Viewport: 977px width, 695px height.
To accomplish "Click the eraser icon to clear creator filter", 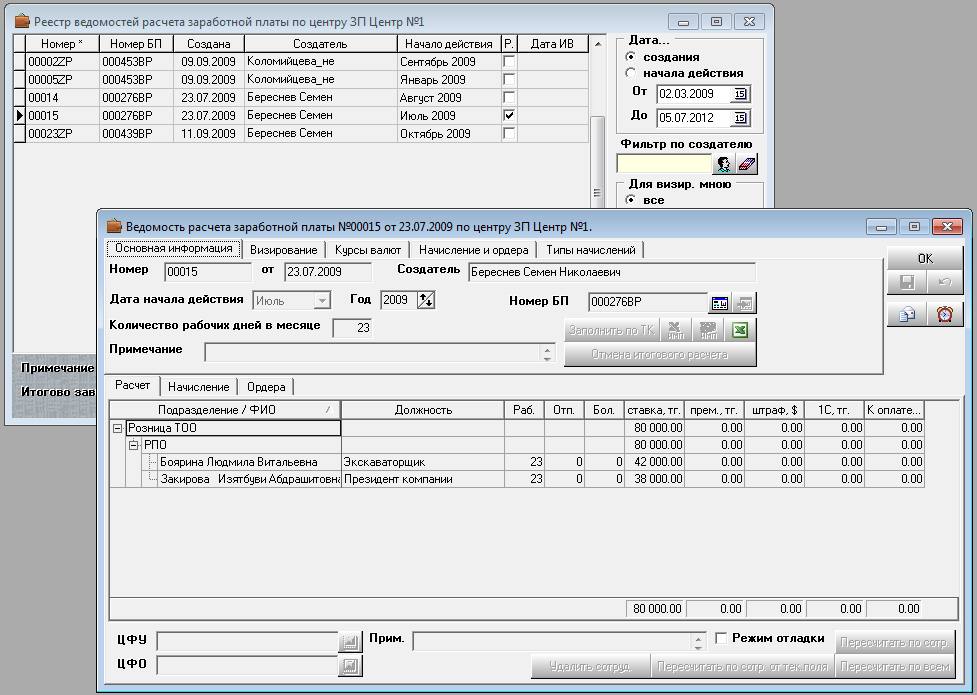I will pyautogui.click(x=746, y=164).
